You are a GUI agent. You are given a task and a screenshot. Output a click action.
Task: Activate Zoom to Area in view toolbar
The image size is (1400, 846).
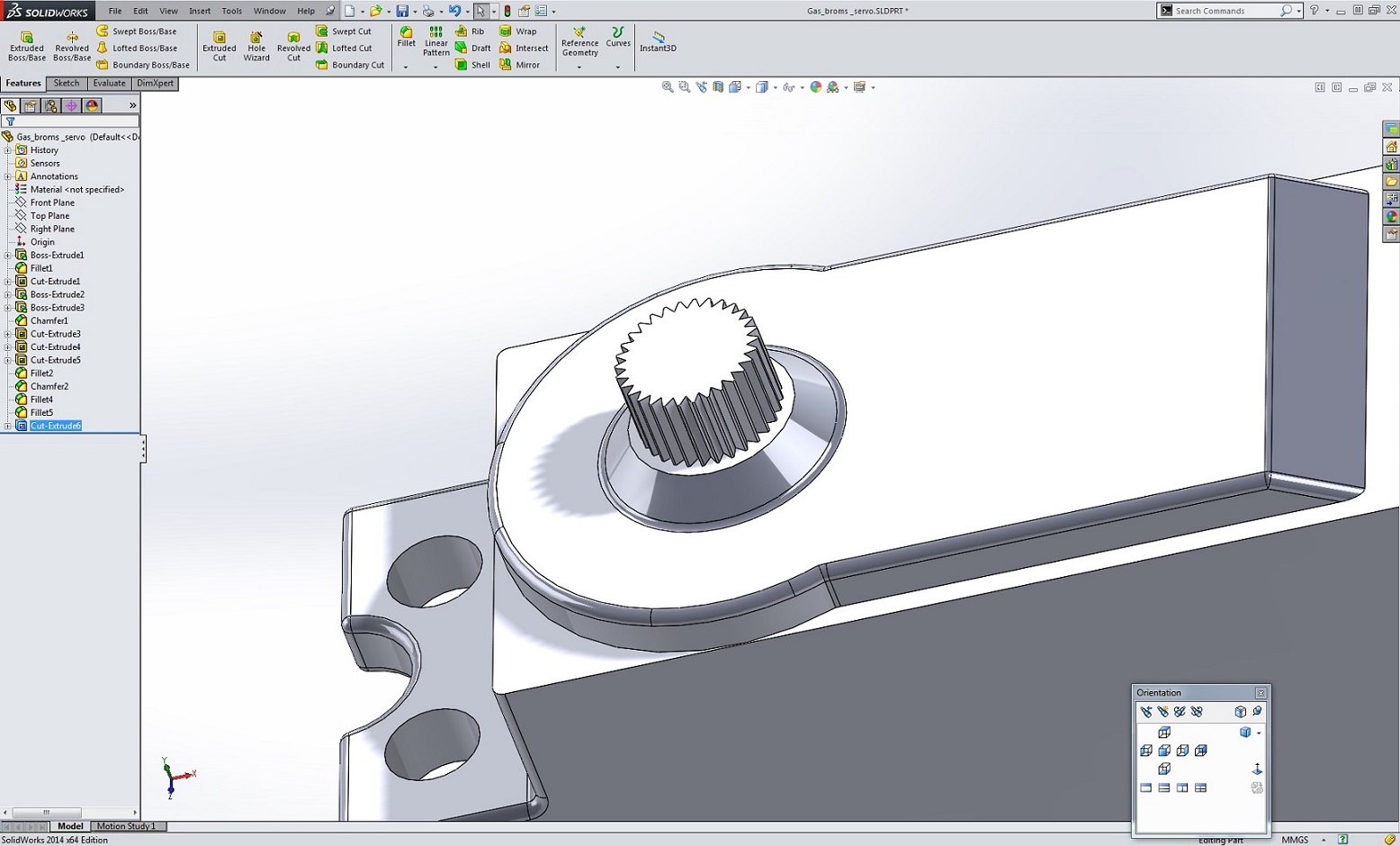coord(685,87)
